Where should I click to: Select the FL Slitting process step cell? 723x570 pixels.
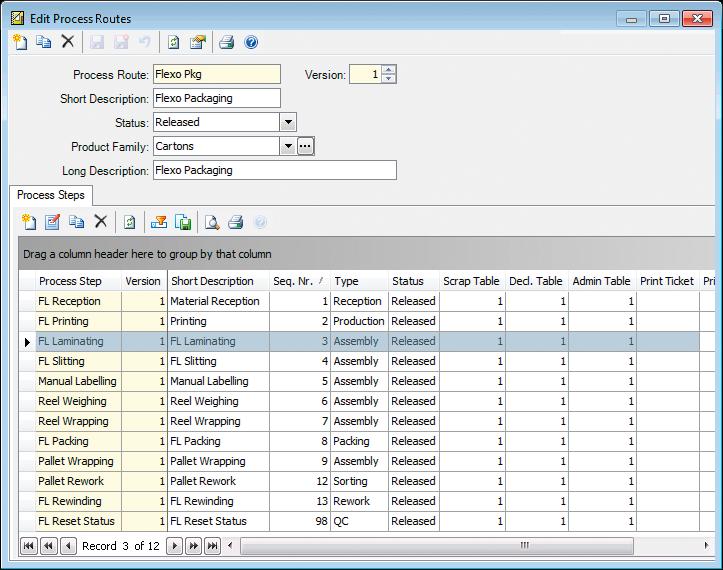click(x=78, y=361)
